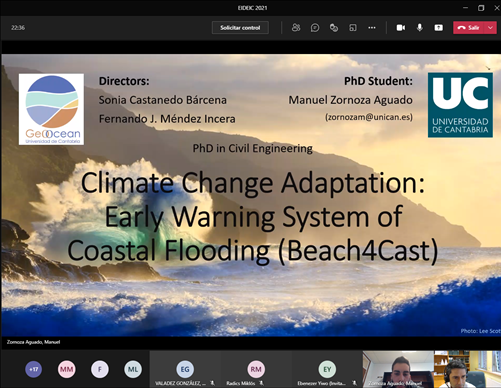Viewport: 501px width, 388px height.
Task: Open the breakout rooms icon
Action: 353,28
